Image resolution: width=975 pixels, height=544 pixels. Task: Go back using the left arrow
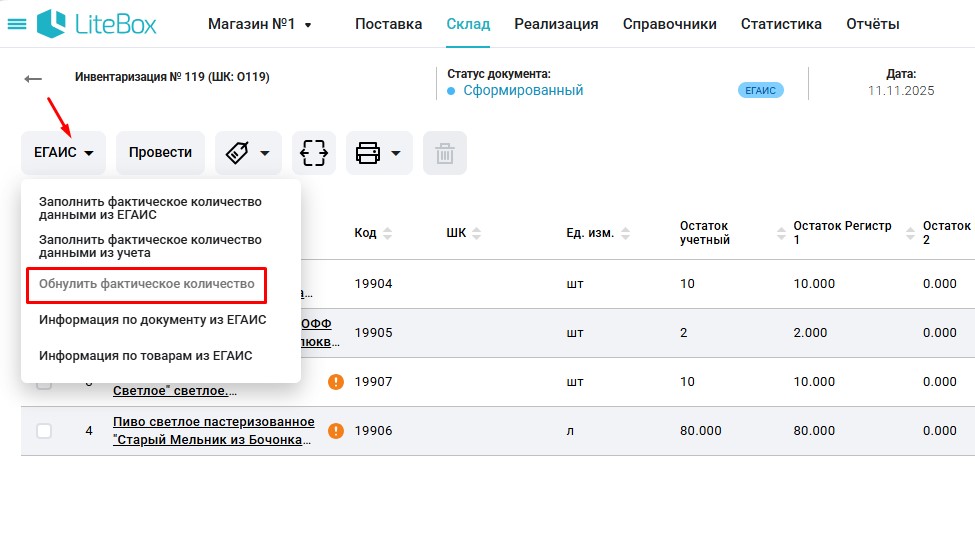pyautogui.click(x=34, y=79)
